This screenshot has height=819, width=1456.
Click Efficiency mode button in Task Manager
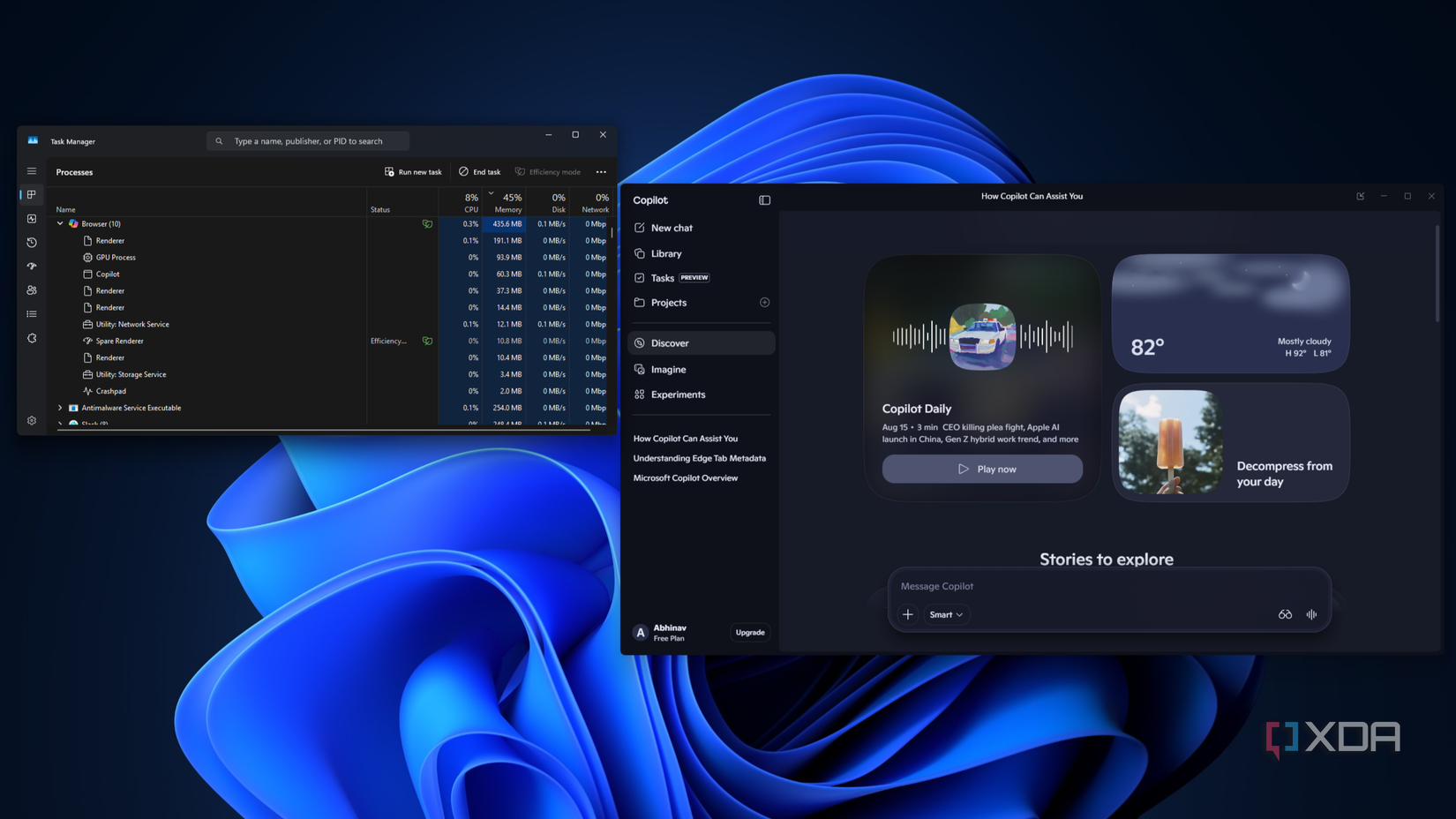[548, 172]
